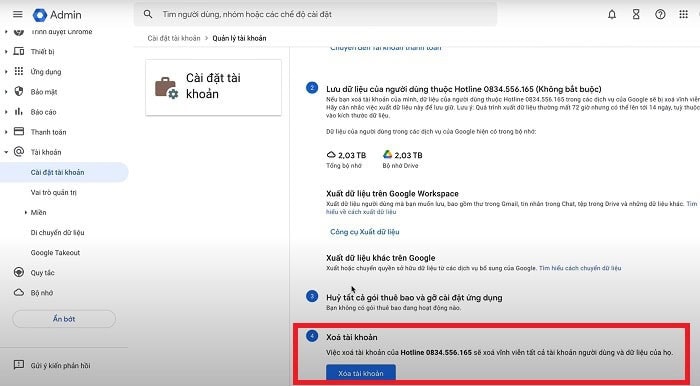The image size is (700, 386).
Task: Click the Xuất dữ liệu trên Google Workspace heading
Action: click(x=392, y=194)
